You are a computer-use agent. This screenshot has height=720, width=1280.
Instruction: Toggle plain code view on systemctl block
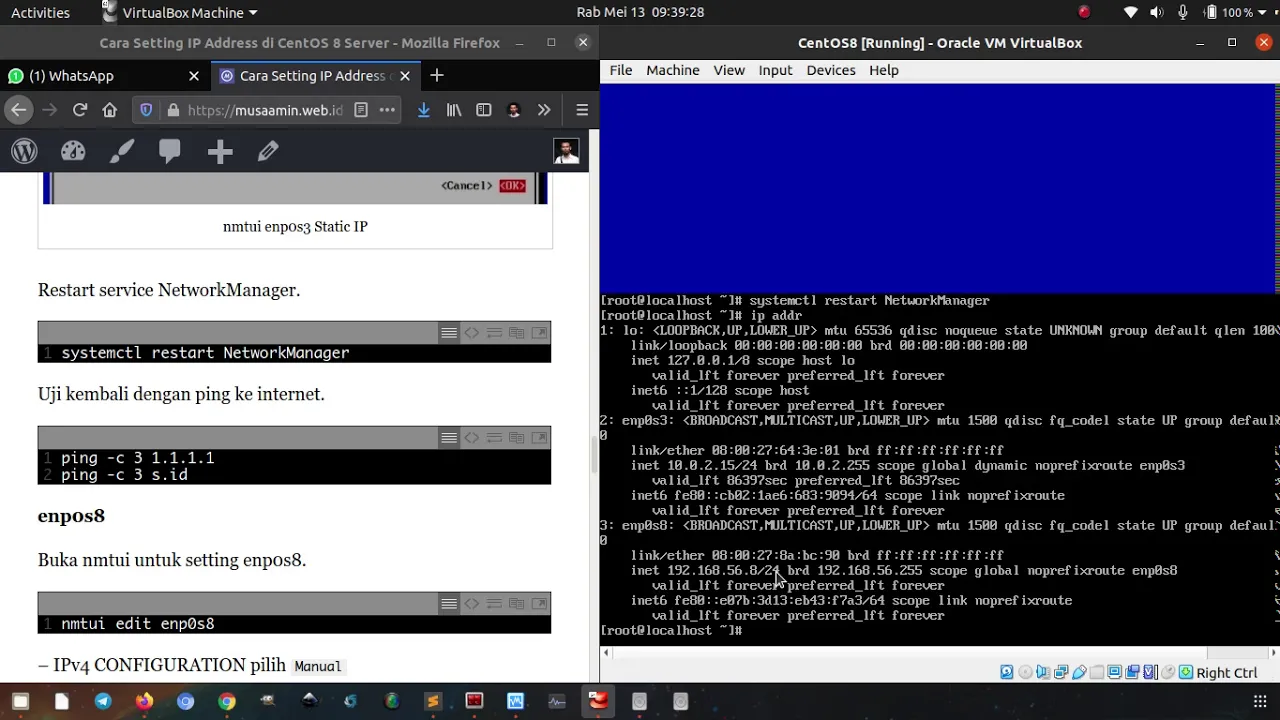pos(472,333)
